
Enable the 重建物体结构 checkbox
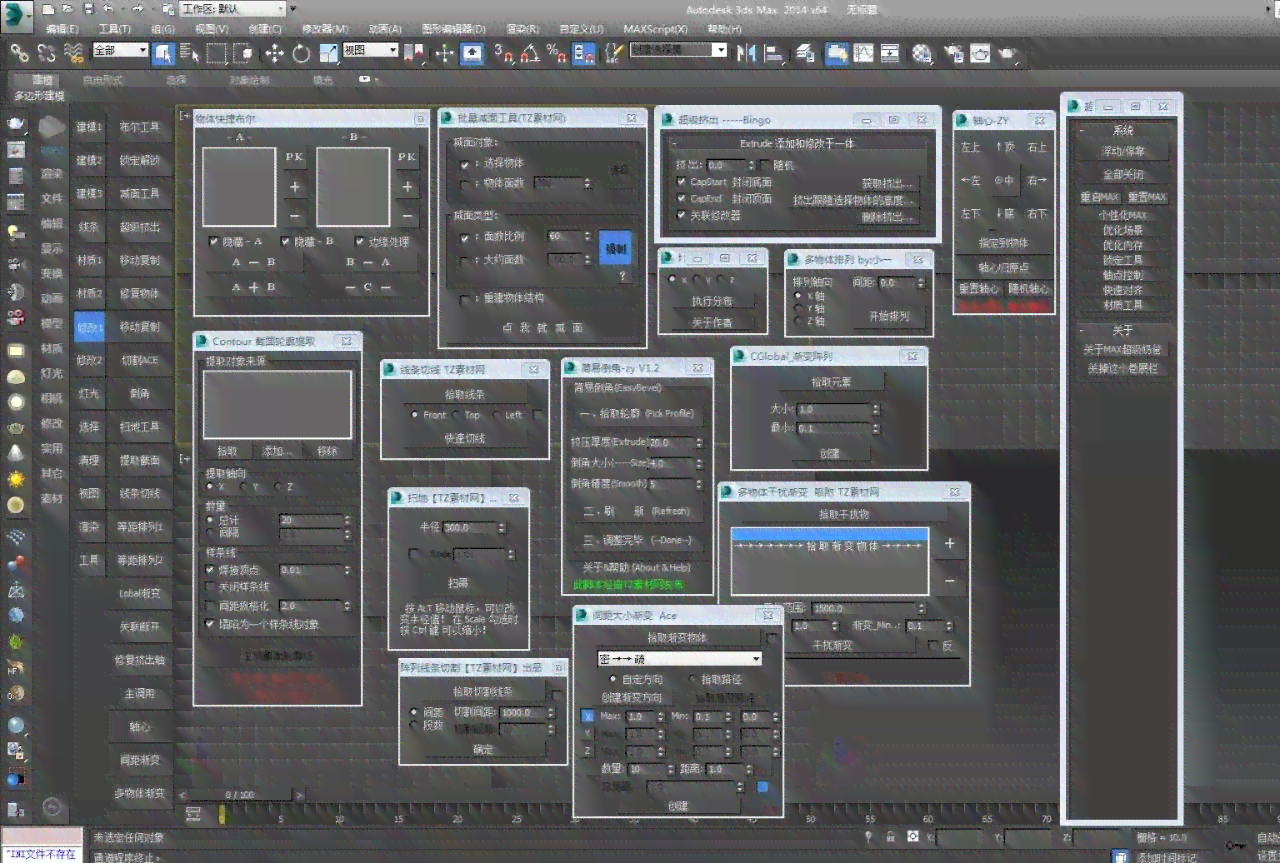[x=465, y=299]
